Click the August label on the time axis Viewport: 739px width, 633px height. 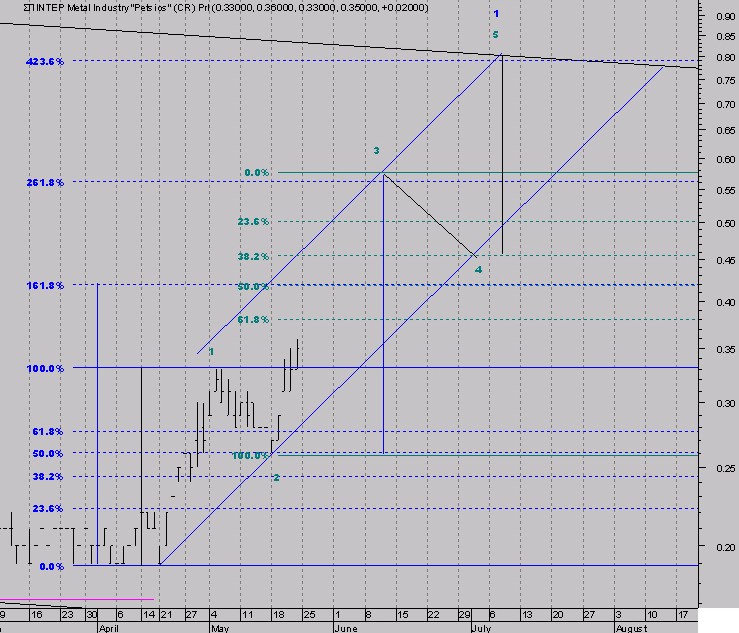tap(630, 628)
